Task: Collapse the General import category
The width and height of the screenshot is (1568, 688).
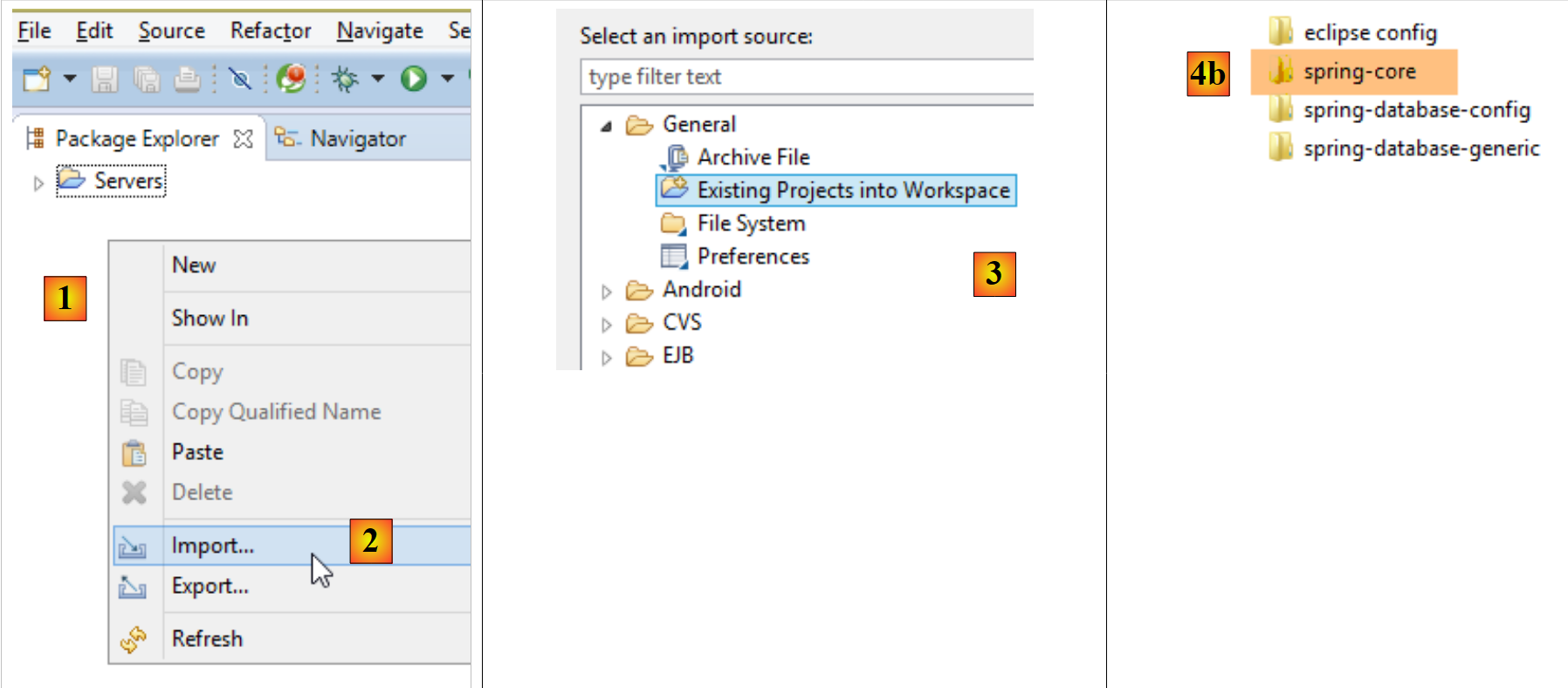Action: (x=606, y=127)
